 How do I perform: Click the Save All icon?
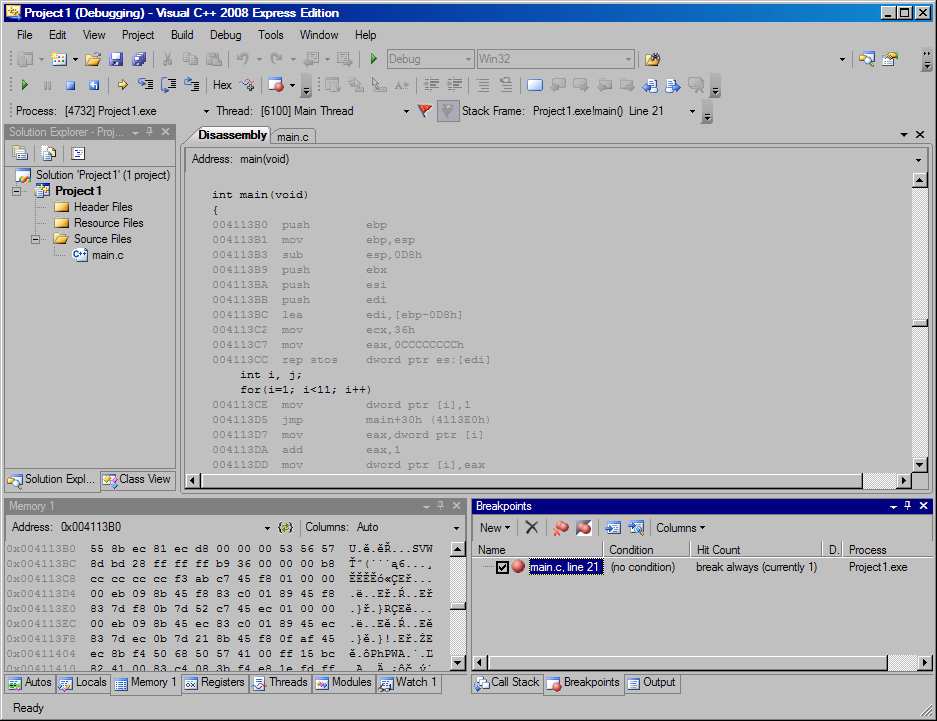(139, 59)
